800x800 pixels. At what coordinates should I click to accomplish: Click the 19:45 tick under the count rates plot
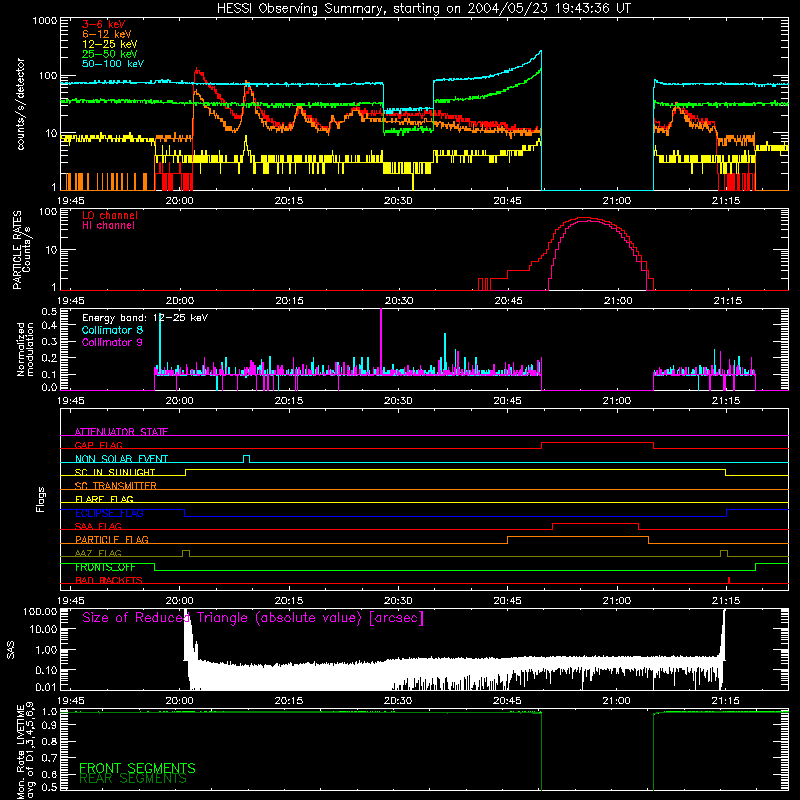pyautogui.click(x=70, y=201)
